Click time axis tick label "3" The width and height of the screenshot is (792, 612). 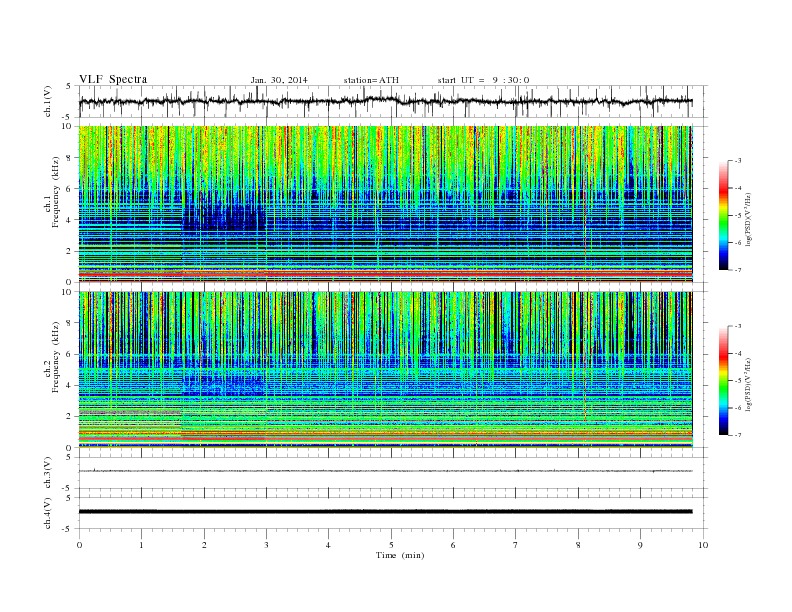[x=266, y=545]
